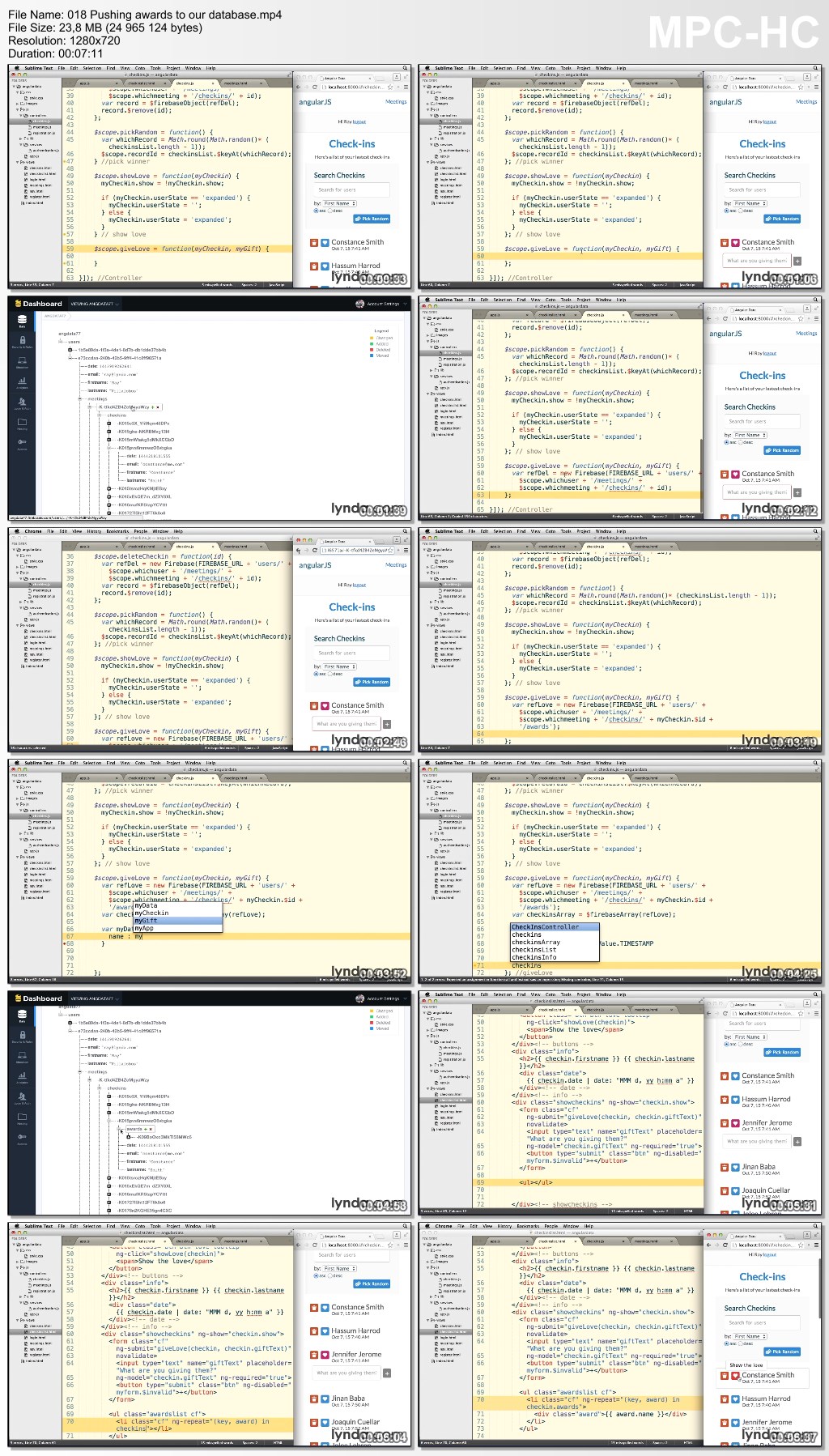Select asc radio button in 00:05:31 frame
This screenshot has width=829, height=1456.
click(x=726, y=1044)
